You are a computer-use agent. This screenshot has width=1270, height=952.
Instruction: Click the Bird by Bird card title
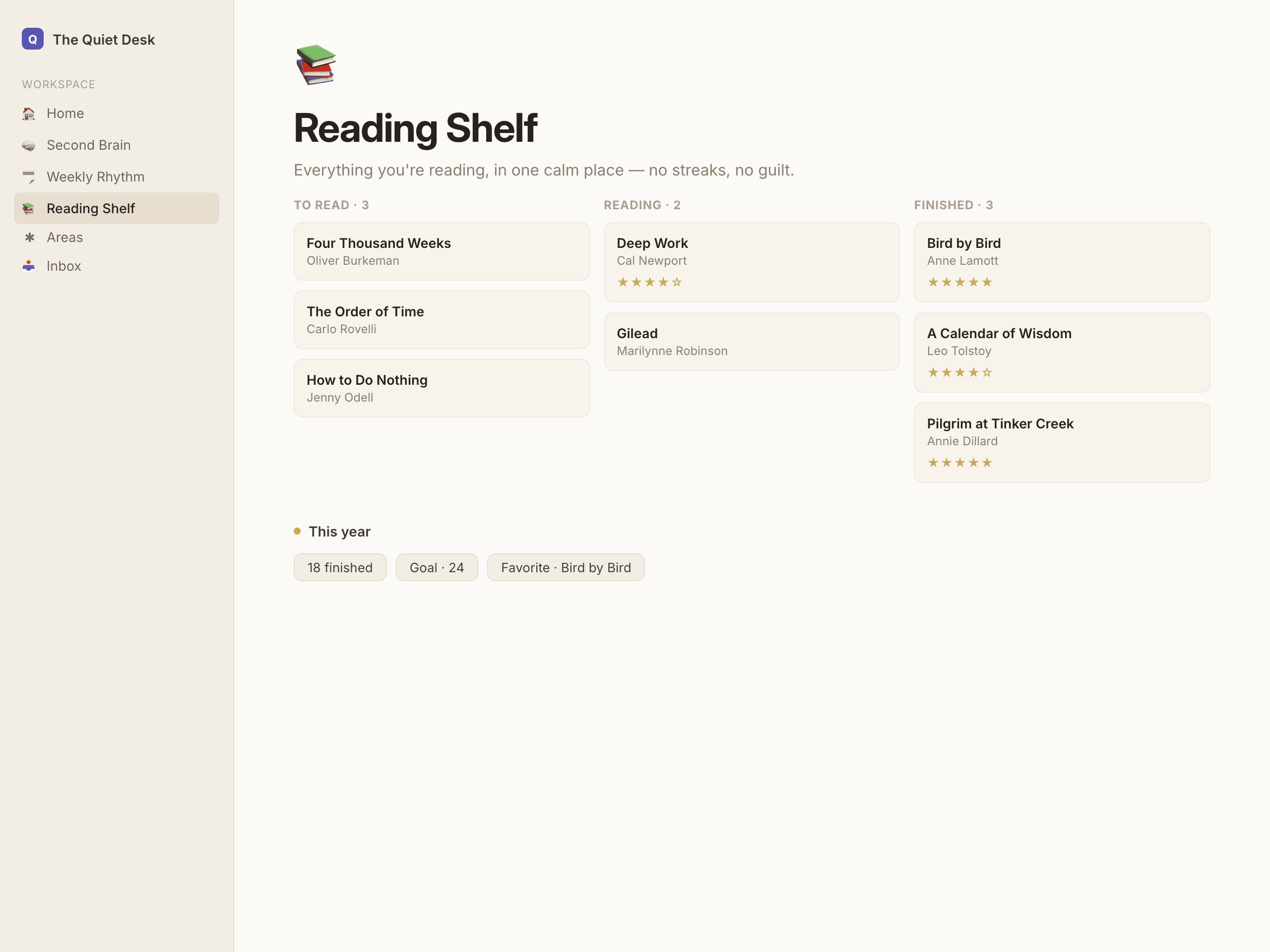pyautogui.click(x=964, y=243)
